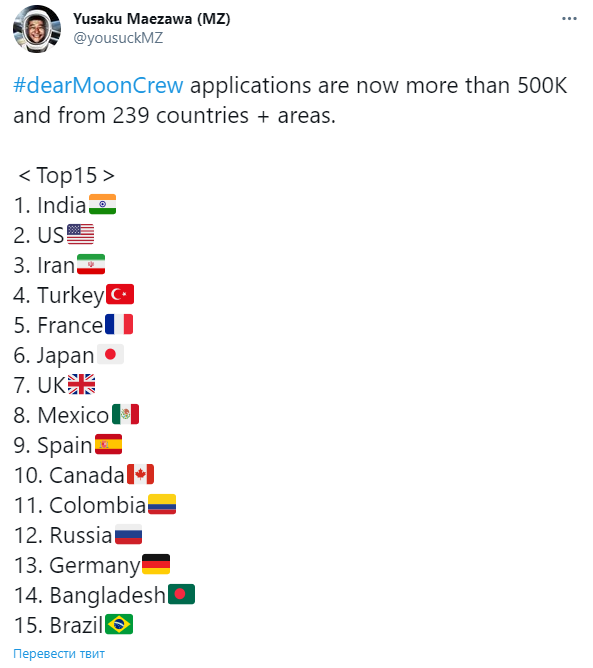Click the Brazil flag emoji
Image resolution: width=593 pixels, height=668 pixels.
(119, 624)
